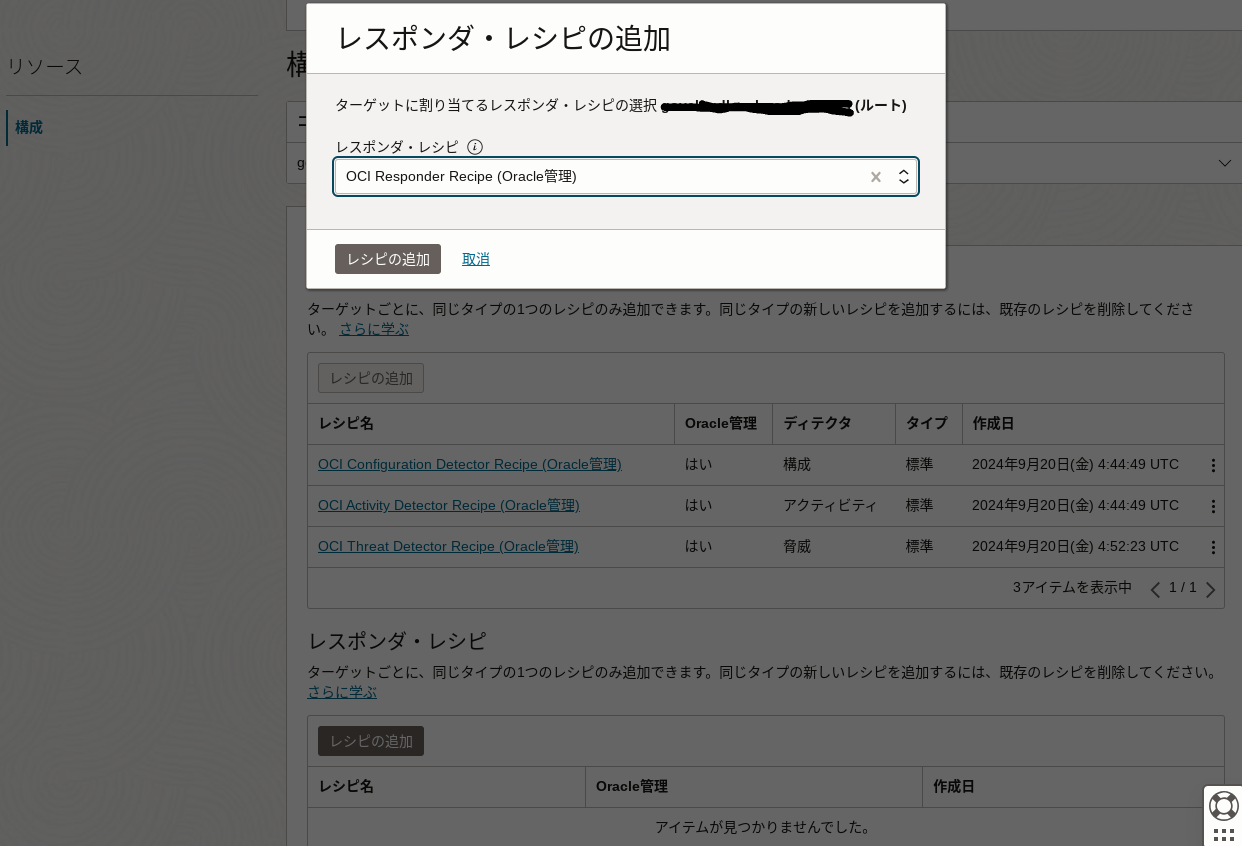Open OCI Activity Detector Recipe (Oracle管理)

tap(448, 505)
